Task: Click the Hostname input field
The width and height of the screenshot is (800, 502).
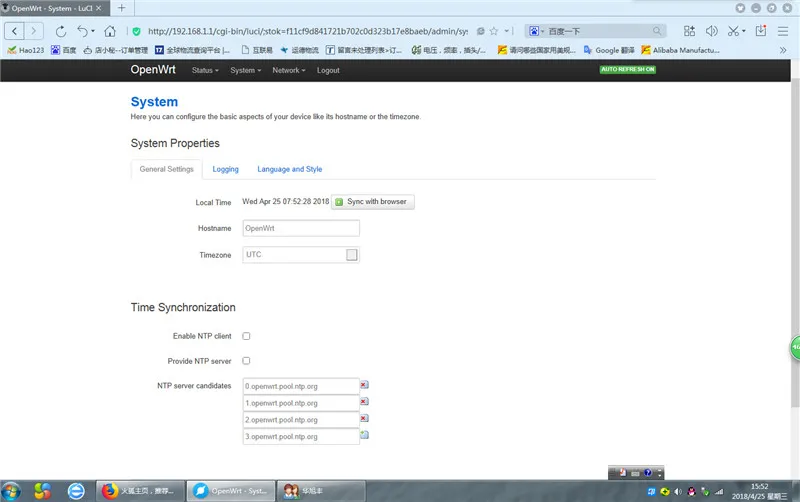Action: 301,228
